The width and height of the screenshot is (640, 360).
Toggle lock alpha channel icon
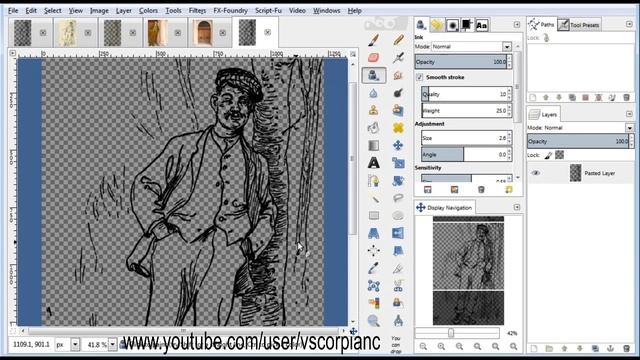click(x=560, y=155)
